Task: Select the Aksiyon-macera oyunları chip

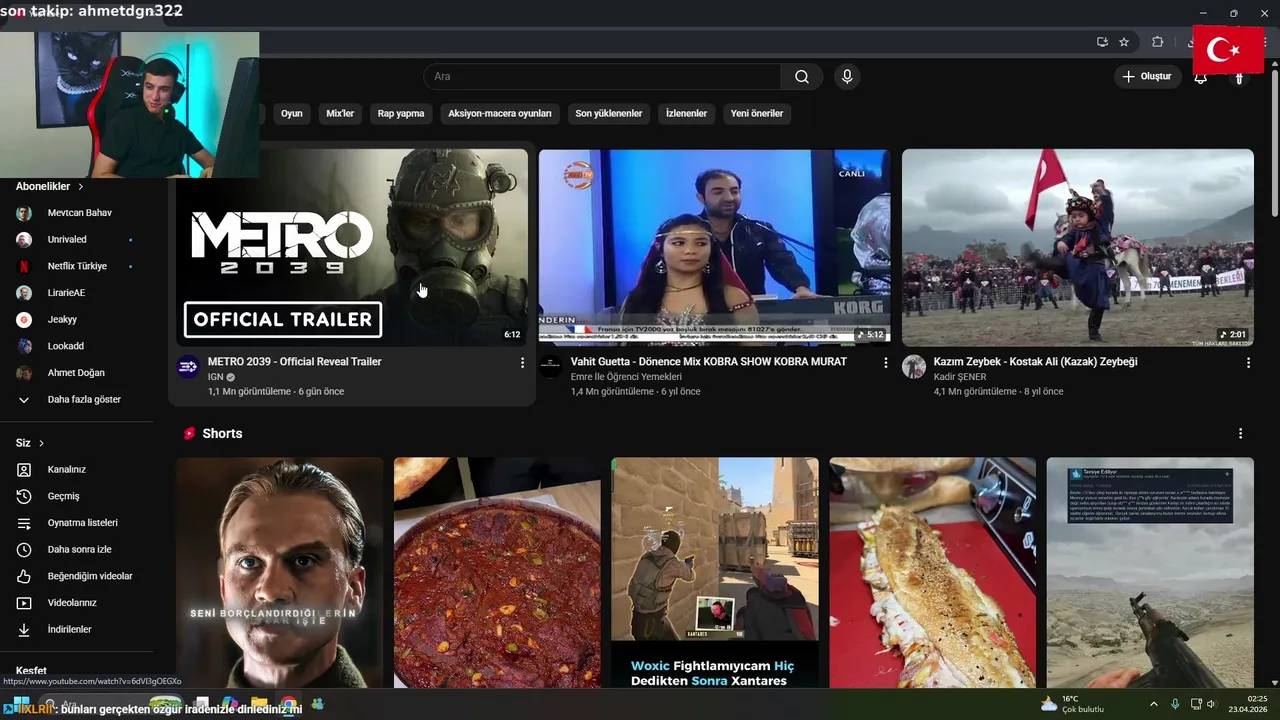Action: point(500,114)
